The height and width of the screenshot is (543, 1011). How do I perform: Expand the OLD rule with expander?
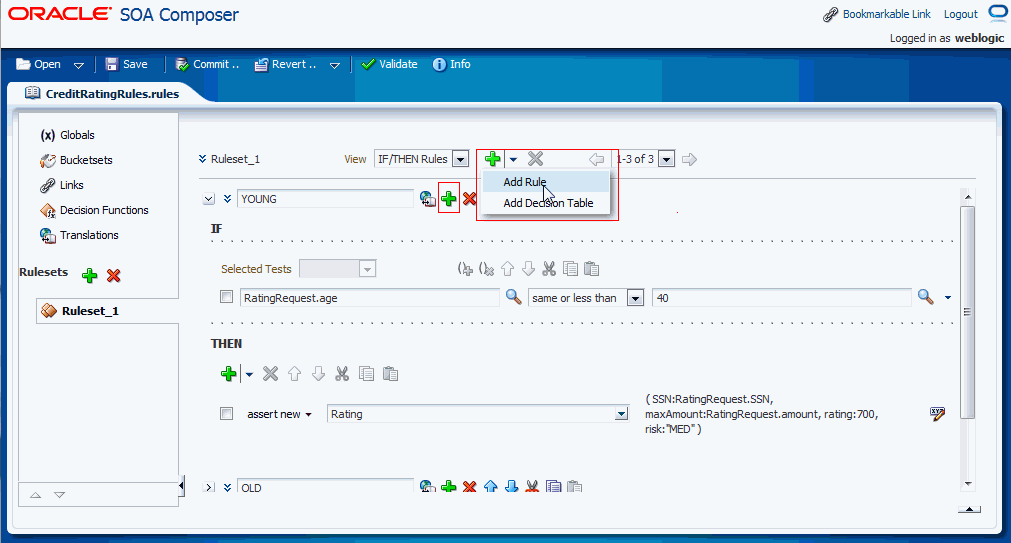(208, 488)
